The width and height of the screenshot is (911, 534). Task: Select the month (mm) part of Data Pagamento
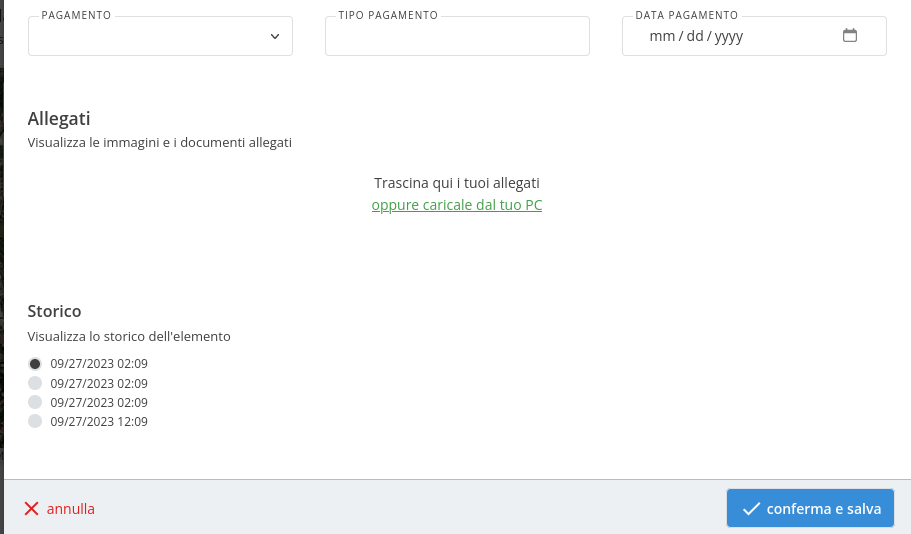(661, 36)
